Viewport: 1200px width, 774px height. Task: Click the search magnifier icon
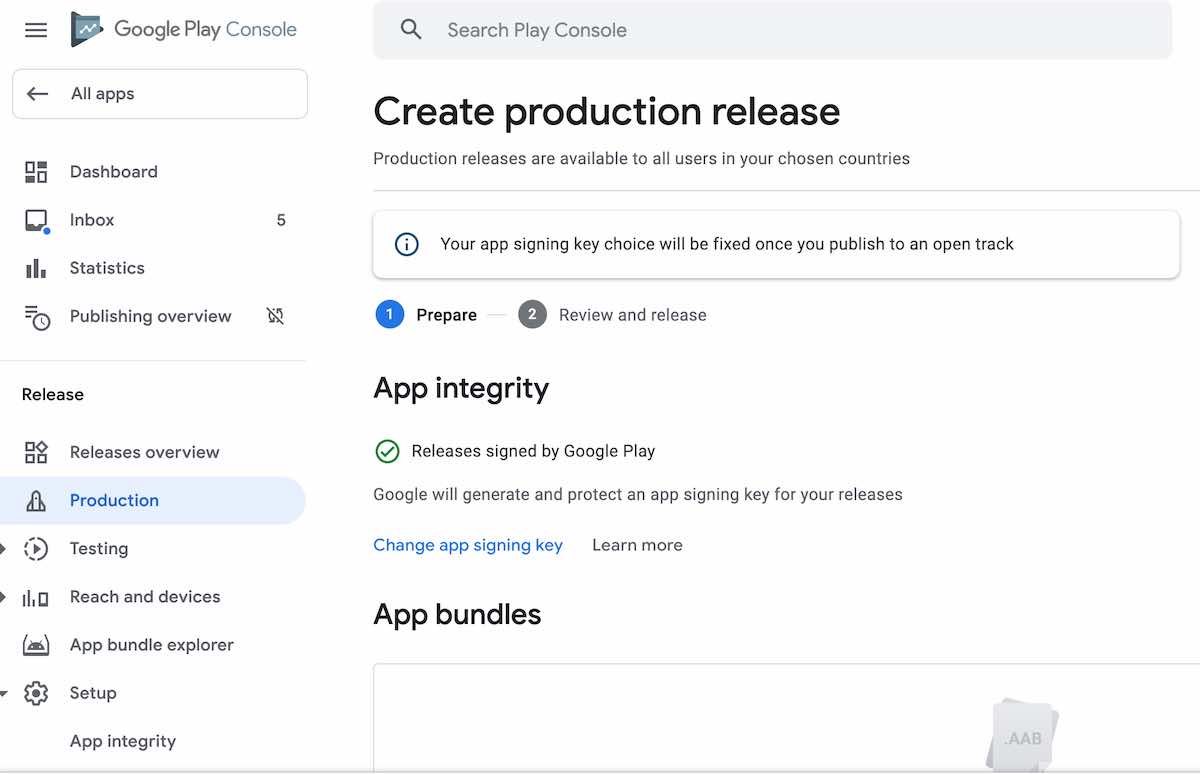point(411,30)
